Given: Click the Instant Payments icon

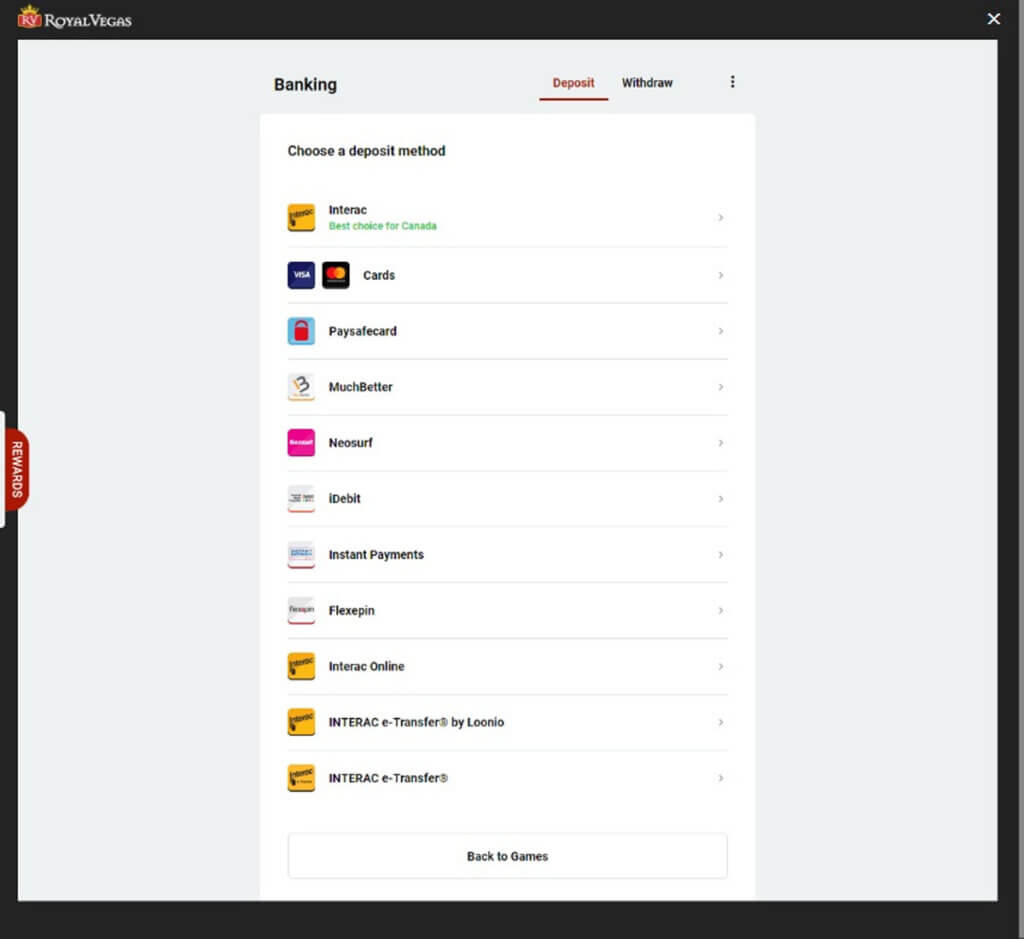Looking at the screenshot, I should click(301, 554).
